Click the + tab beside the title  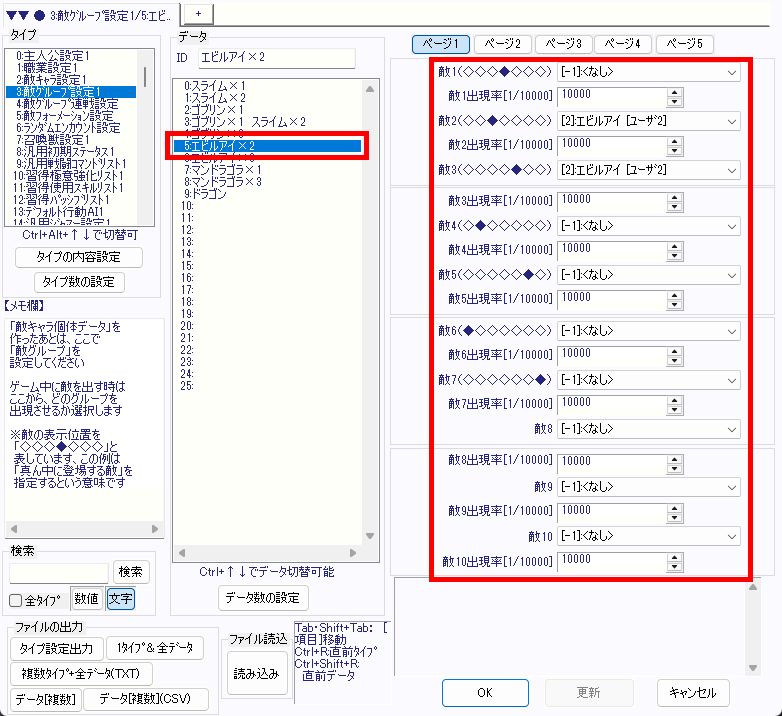click(x=198, y=13)
